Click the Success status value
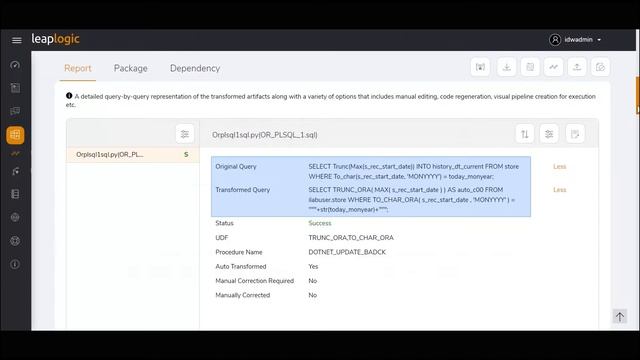The height and width of the screenshot is (360, 640). click(320, 223)
